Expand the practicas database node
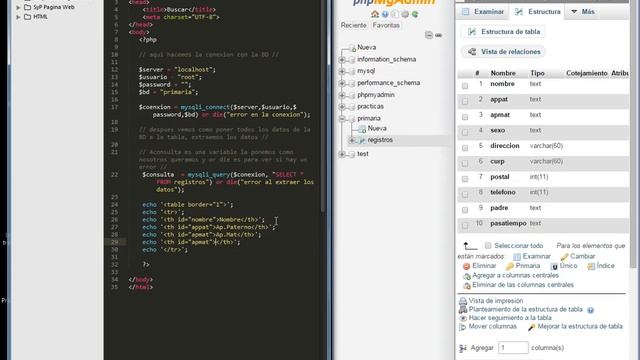 tap(342, 107)
